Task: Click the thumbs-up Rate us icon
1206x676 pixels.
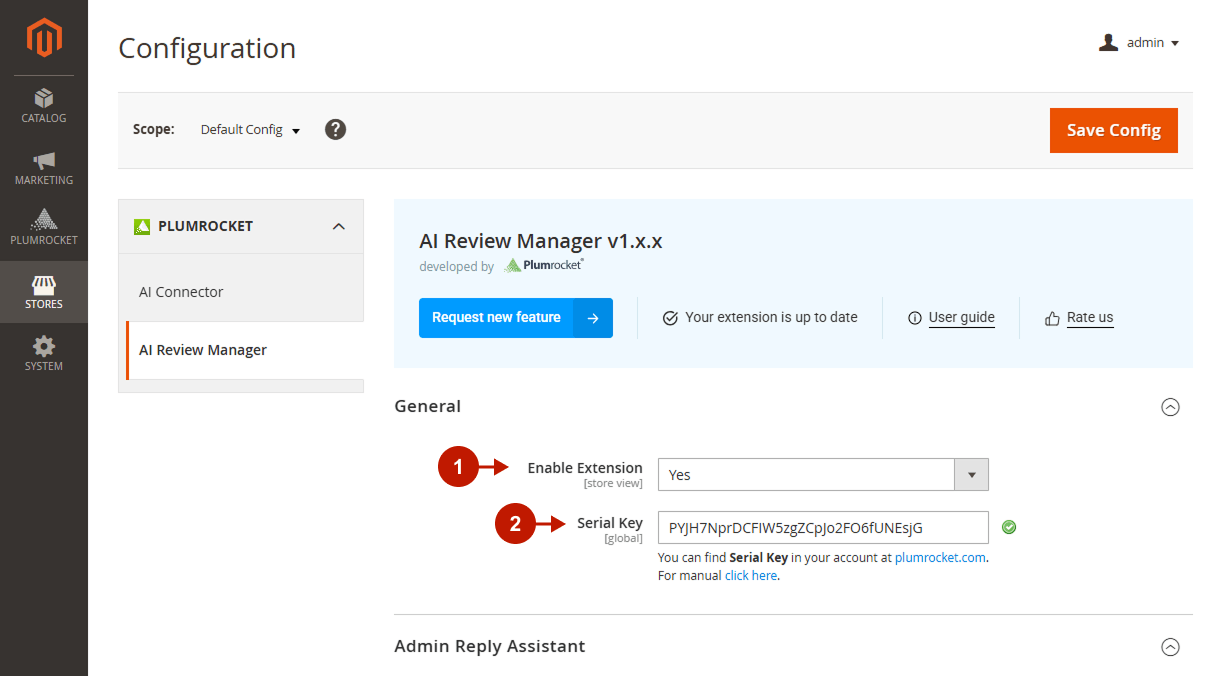Action: [x=1052, y=318]
